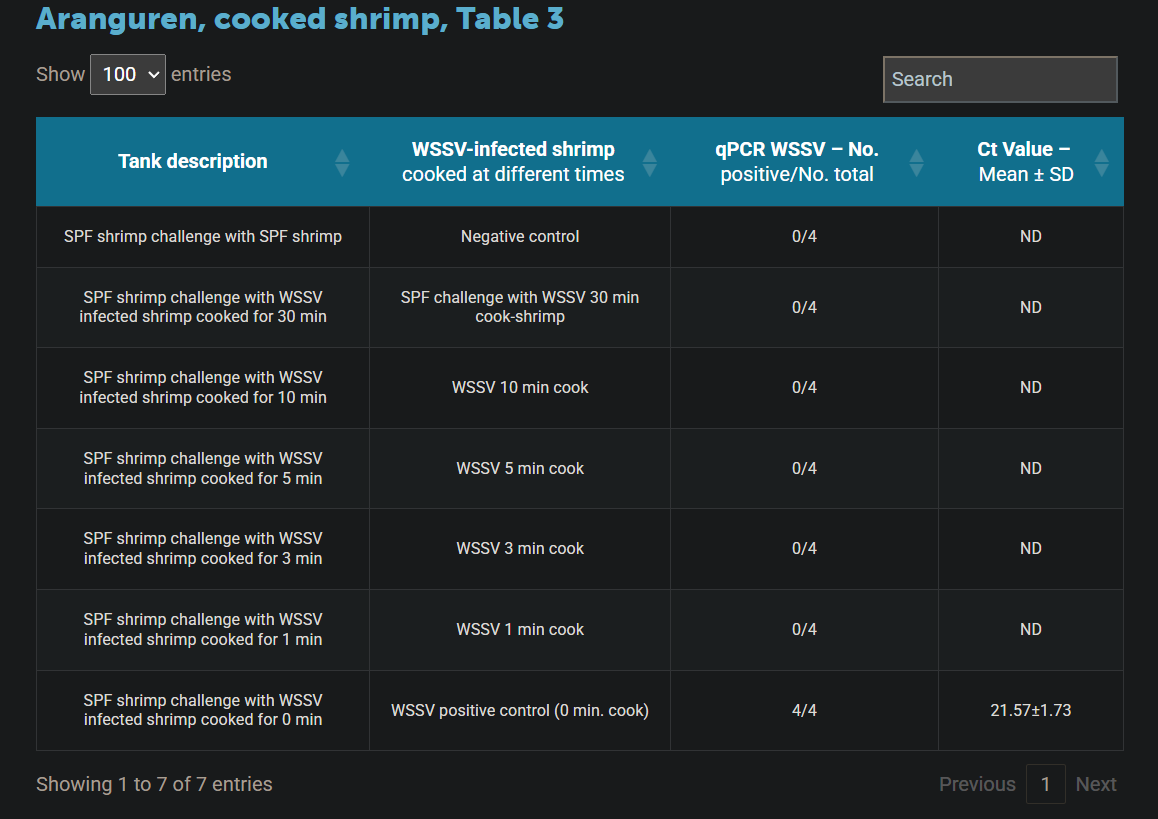
Task: Click the 4/4 qPCR result cell
Action: point(804,710)
